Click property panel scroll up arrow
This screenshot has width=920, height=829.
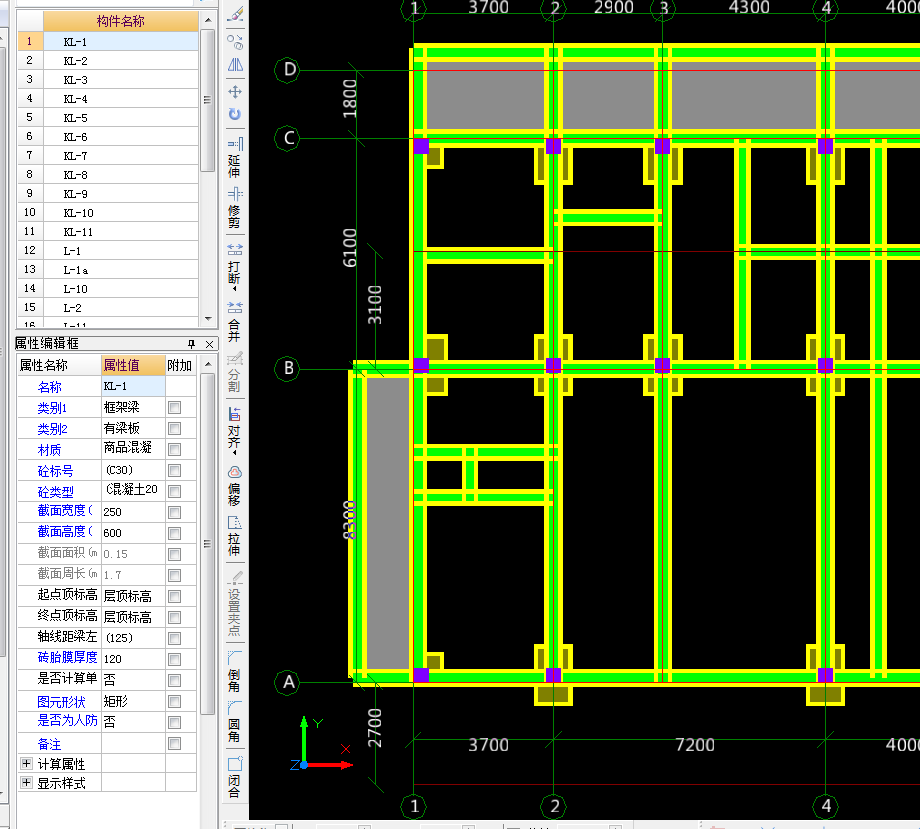click(208, 364)
